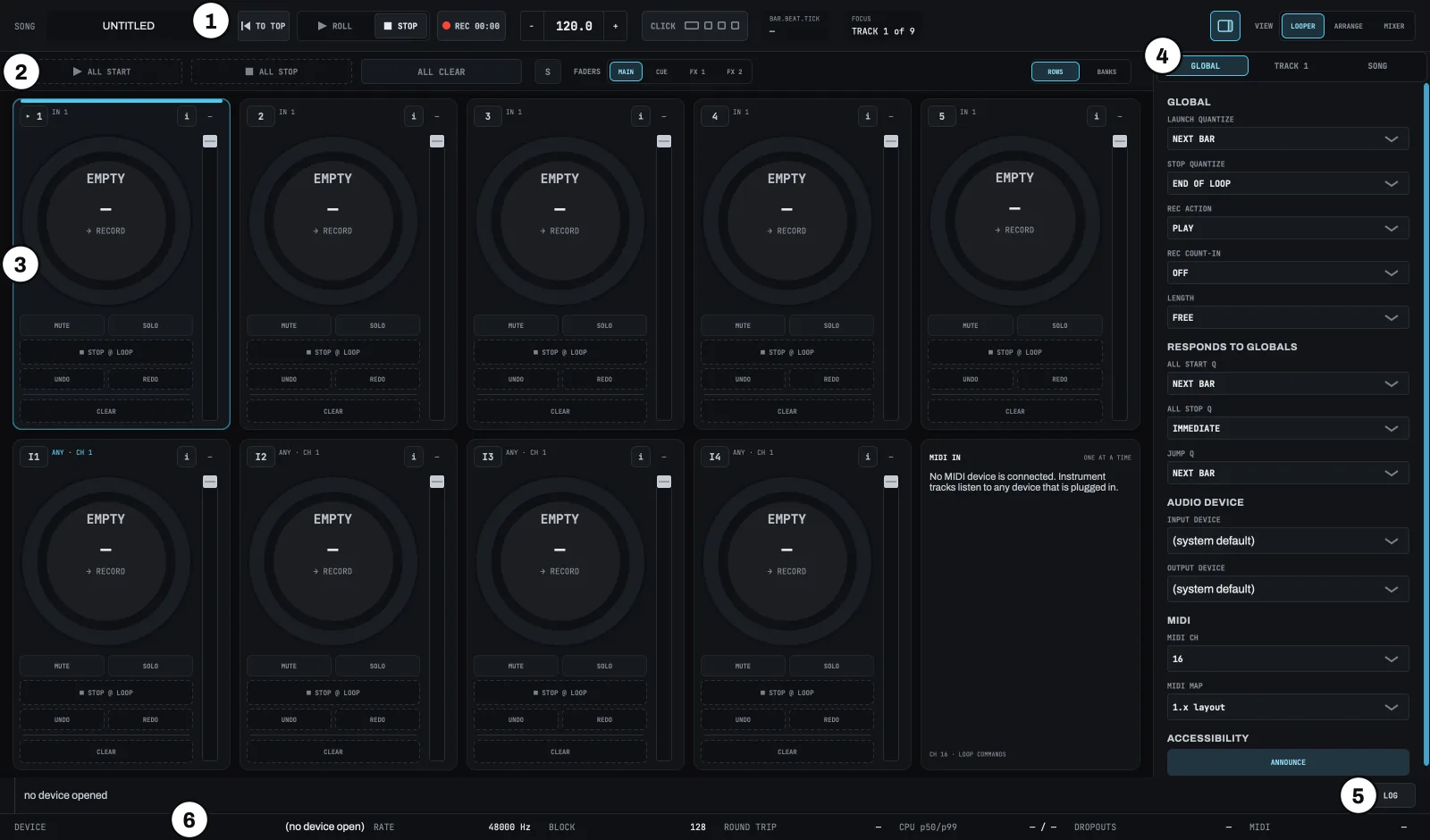Mute track 1
Viewport: 1430px width, 840px height.
tap(62, 325)
